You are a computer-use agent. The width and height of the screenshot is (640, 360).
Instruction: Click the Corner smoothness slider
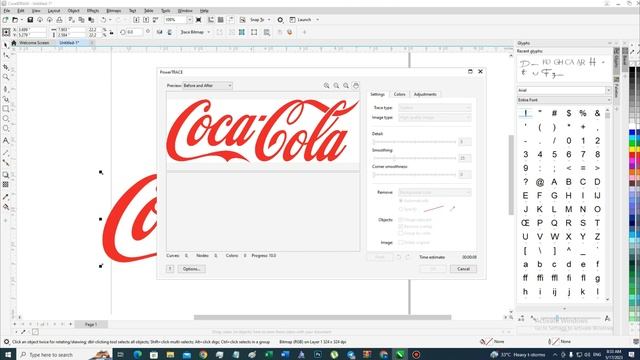point(414,175)
